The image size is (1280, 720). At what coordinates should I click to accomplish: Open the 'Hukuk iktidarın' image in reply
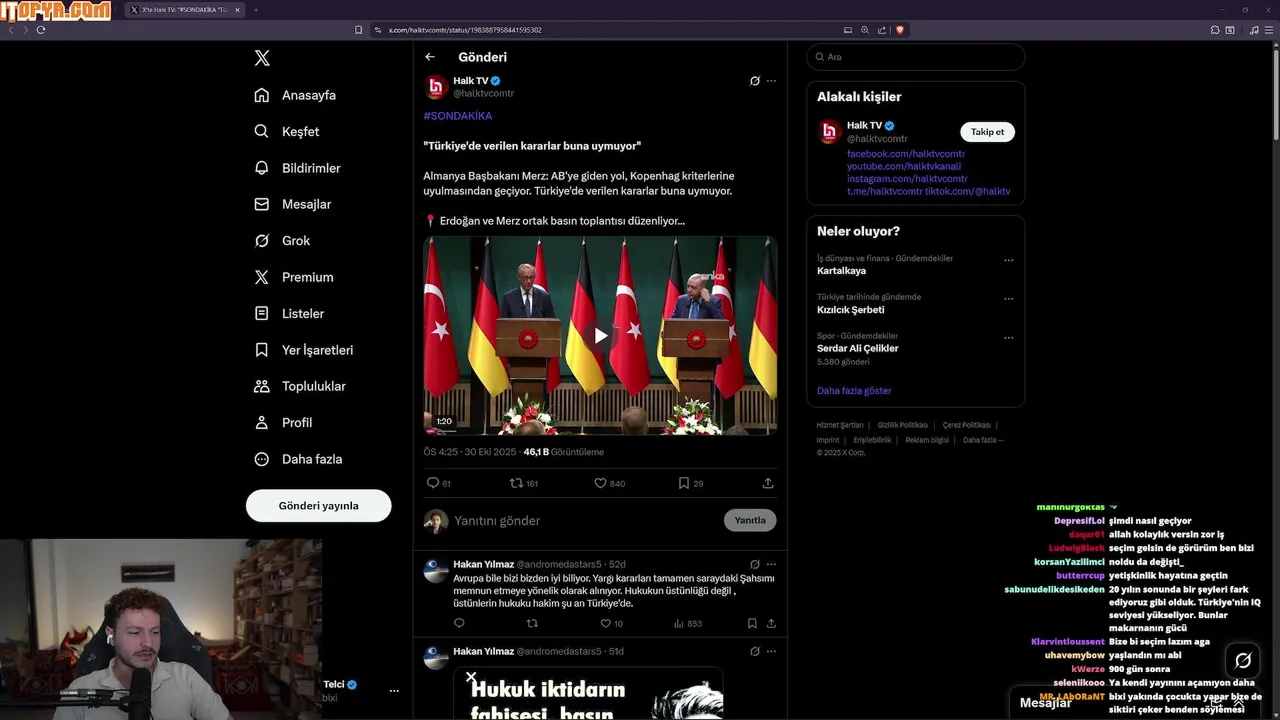(588, 693)
